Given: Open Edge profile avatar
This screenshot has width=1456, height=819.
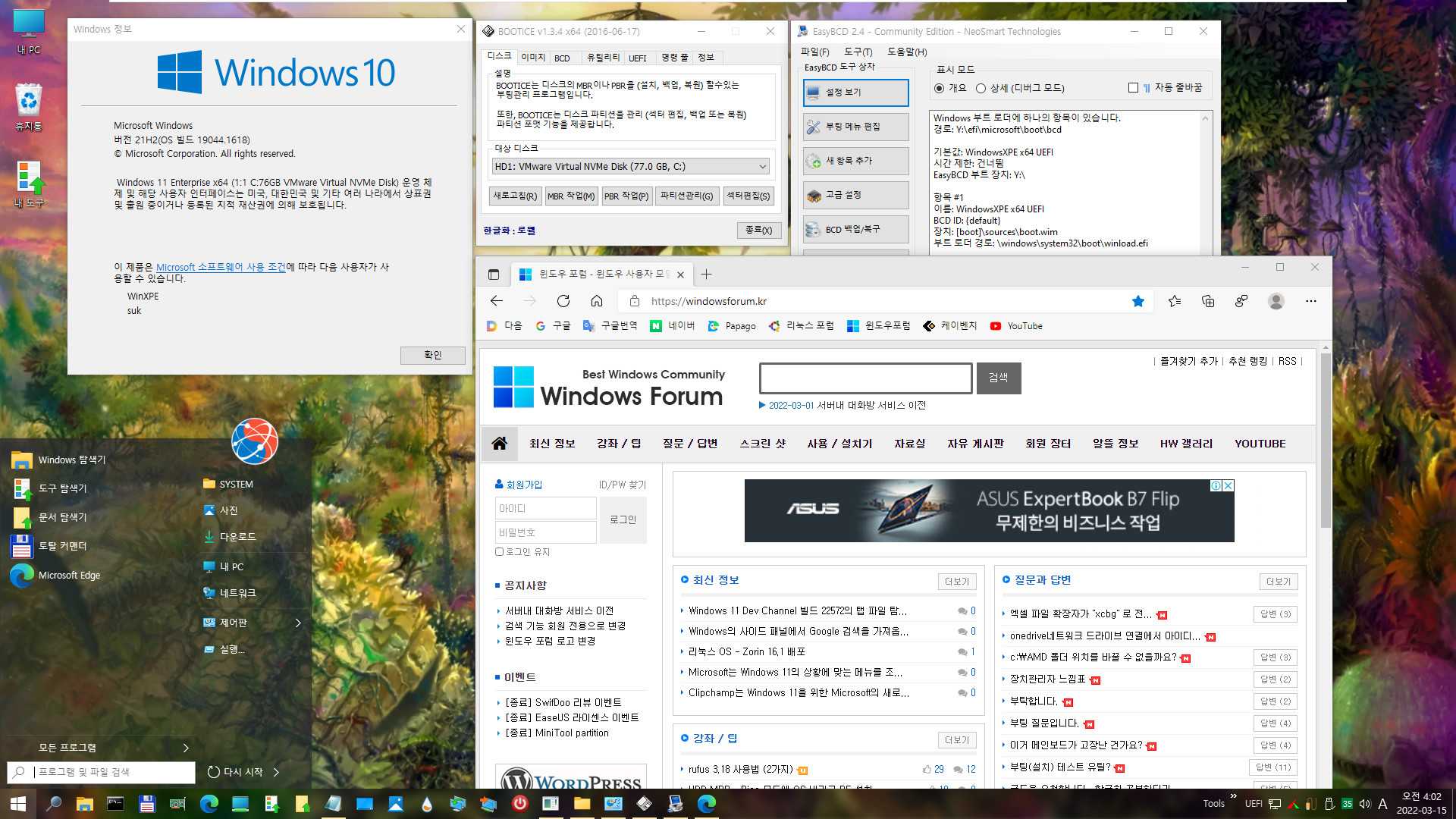Looking at the screenshot, I should click(x=1276, y=301).
